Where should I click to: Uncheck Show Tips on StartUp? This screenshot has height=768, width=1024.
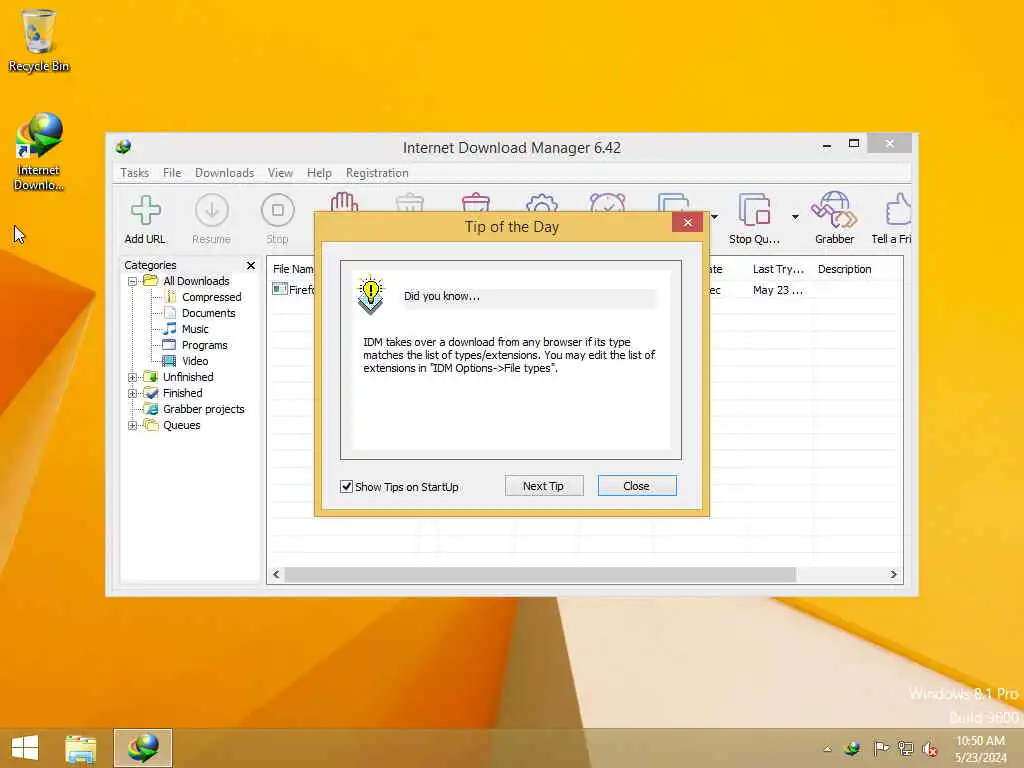(x=347, y=487)
